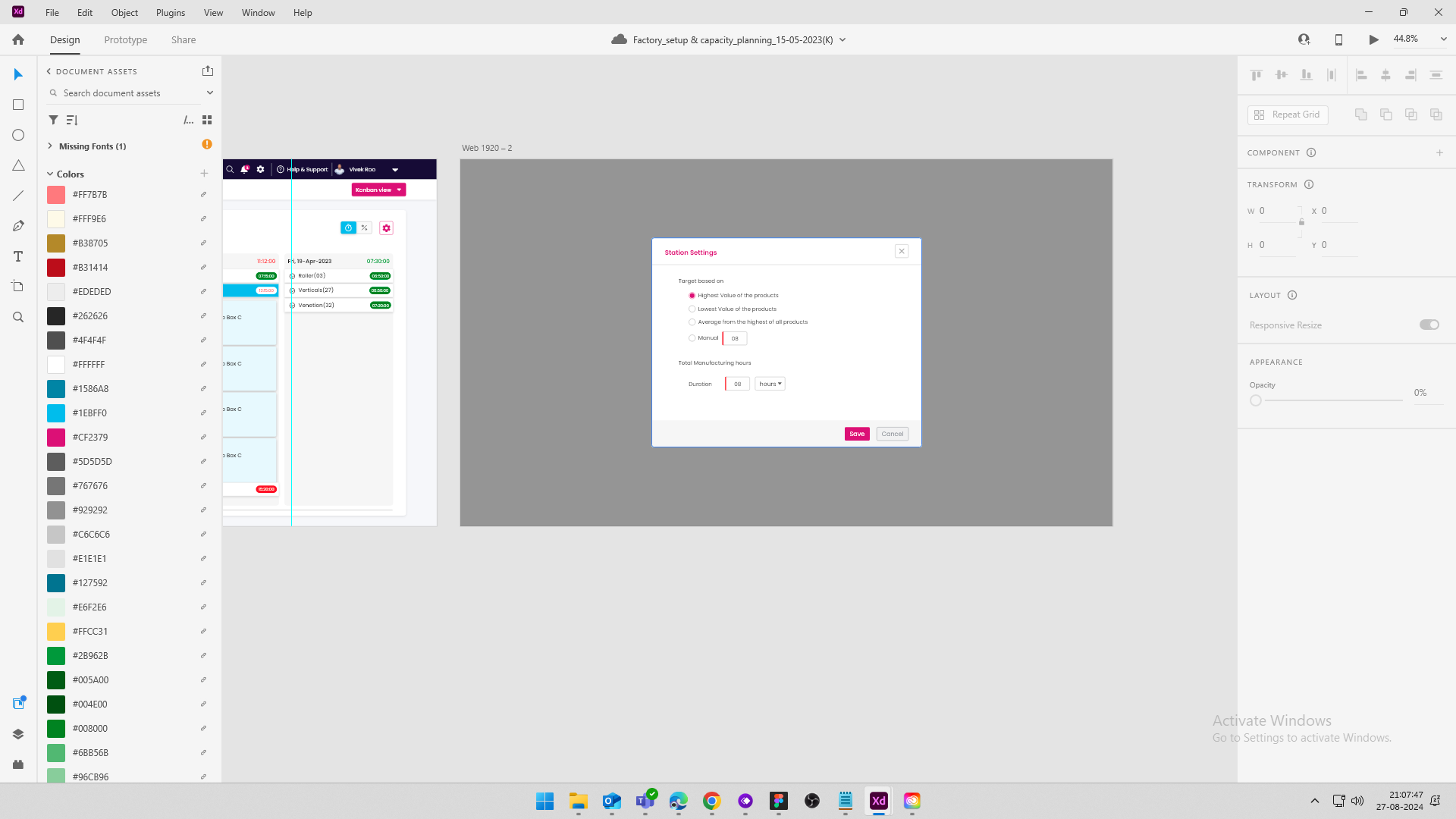The height and width of the screenshot is (819, 1456).
Task: Select the Artboard tool
Action: 18,287
